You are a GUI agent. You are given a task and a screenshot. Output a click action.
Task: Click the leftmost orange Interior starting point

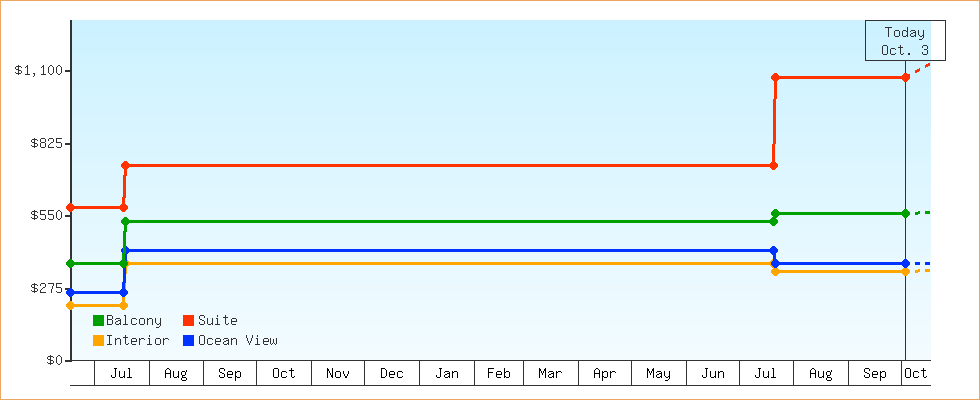(x=70, y=305)
